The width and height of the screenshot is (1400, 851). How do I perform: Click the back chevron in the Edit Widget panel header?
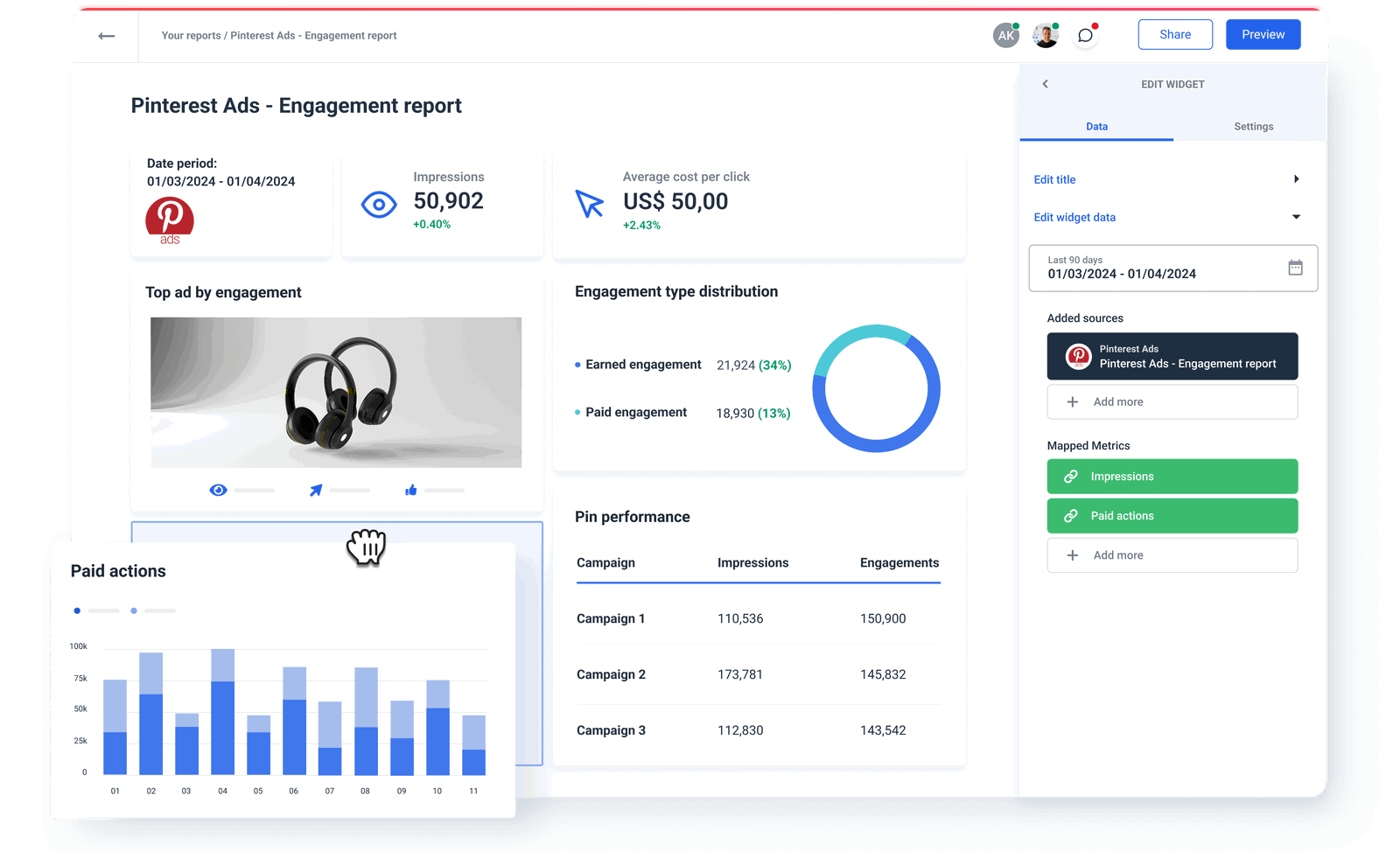1045,84
